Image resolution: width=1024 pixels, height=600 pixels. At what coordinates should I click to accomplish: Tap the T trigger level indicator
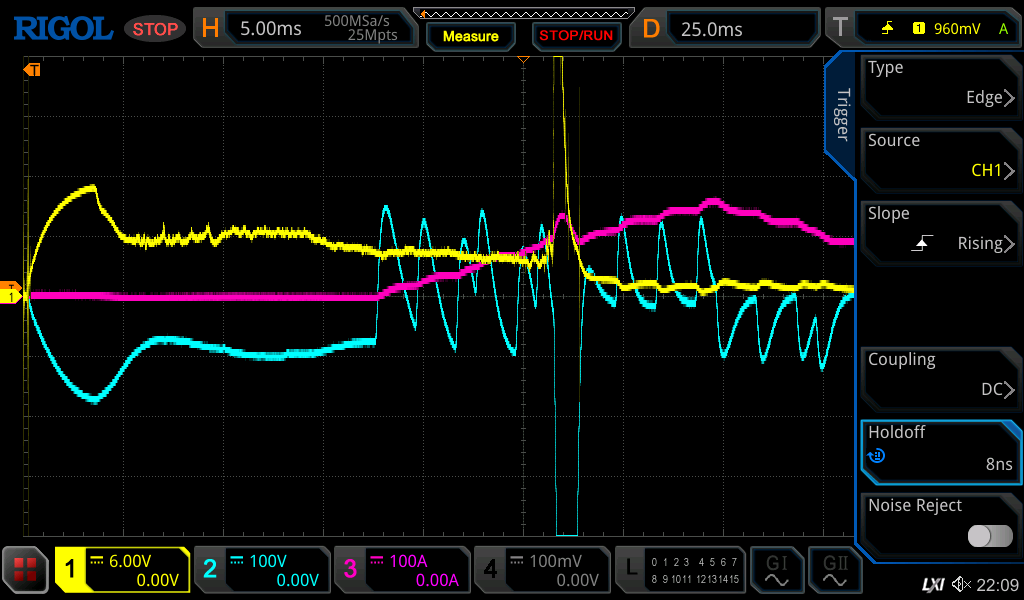(x=840, y=28)
